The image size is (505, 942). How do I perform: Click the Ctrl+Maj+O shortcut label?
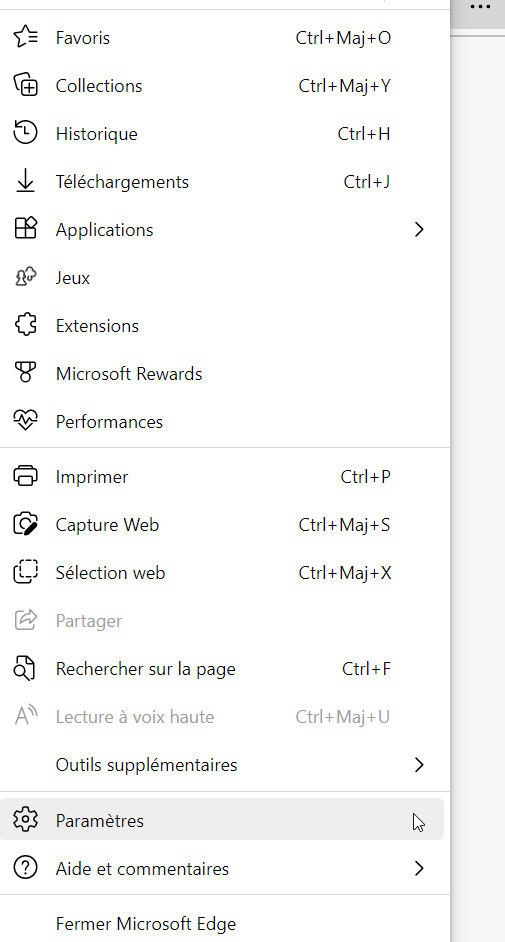[x=343, y=38]
